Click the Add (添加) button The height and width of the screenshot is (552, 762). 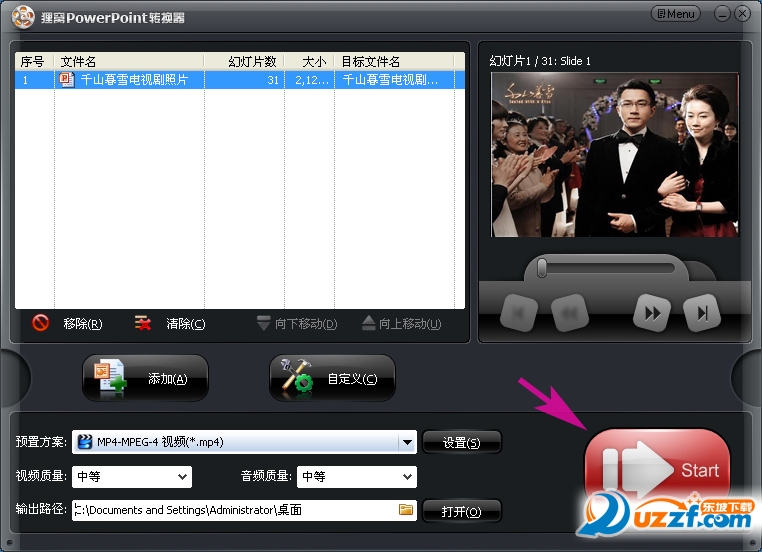[145, 378]
